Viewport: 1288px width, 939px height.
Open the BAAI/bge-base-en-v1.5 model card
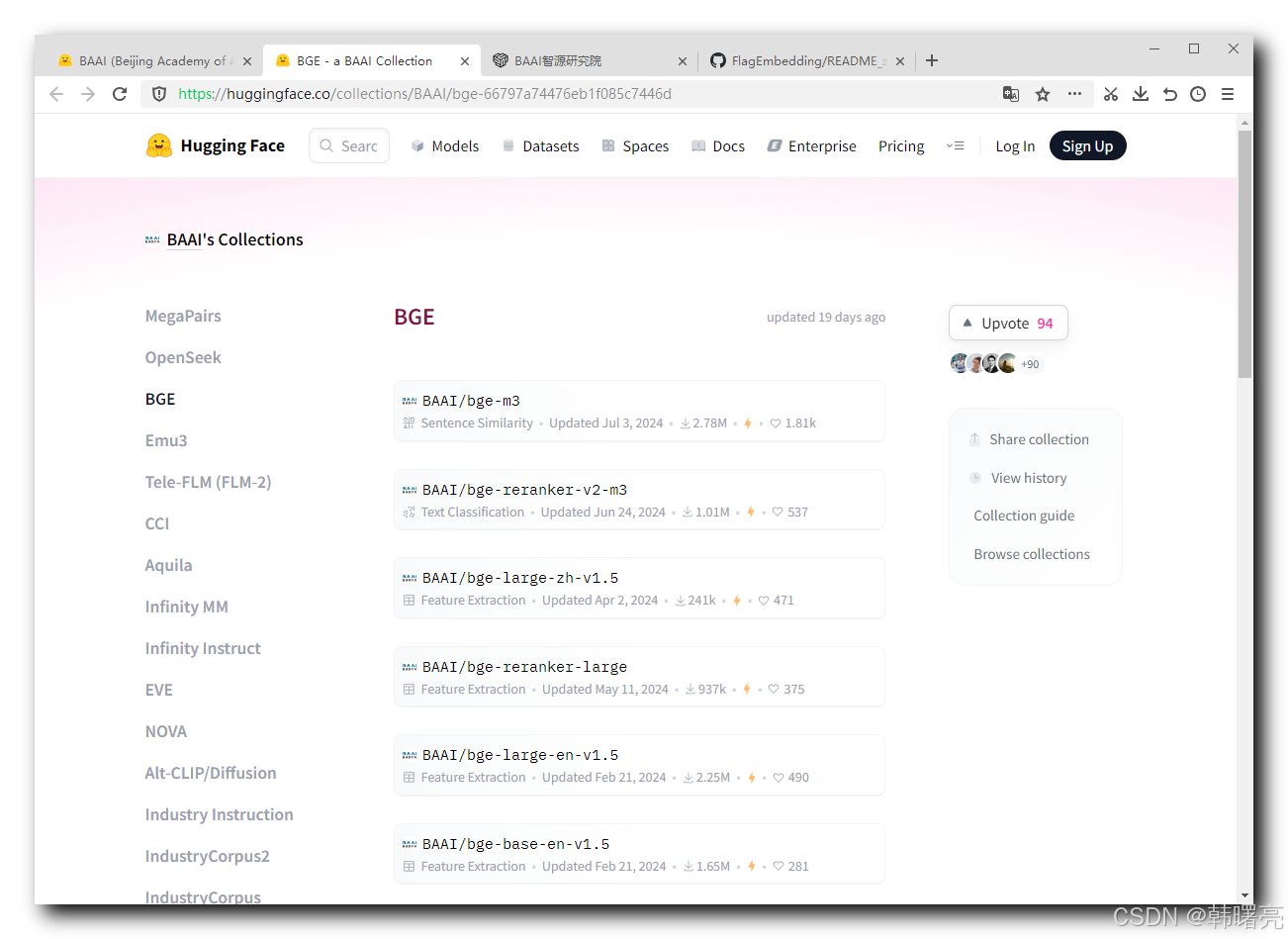pos(639,854)
